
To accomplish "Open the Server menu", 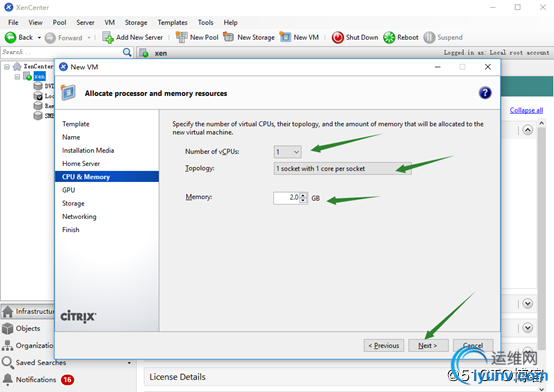I will click(x=85, y=23).
